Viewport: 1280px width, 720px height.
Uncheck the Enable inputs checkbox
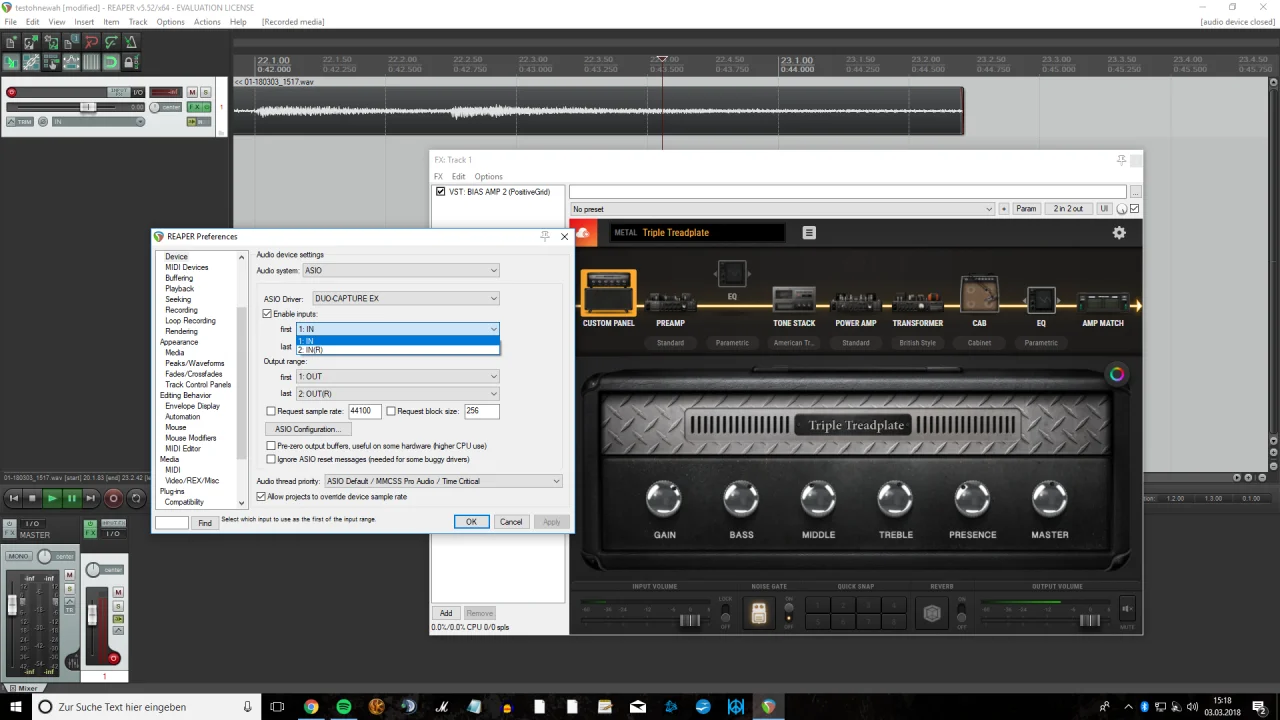point(268,314)
